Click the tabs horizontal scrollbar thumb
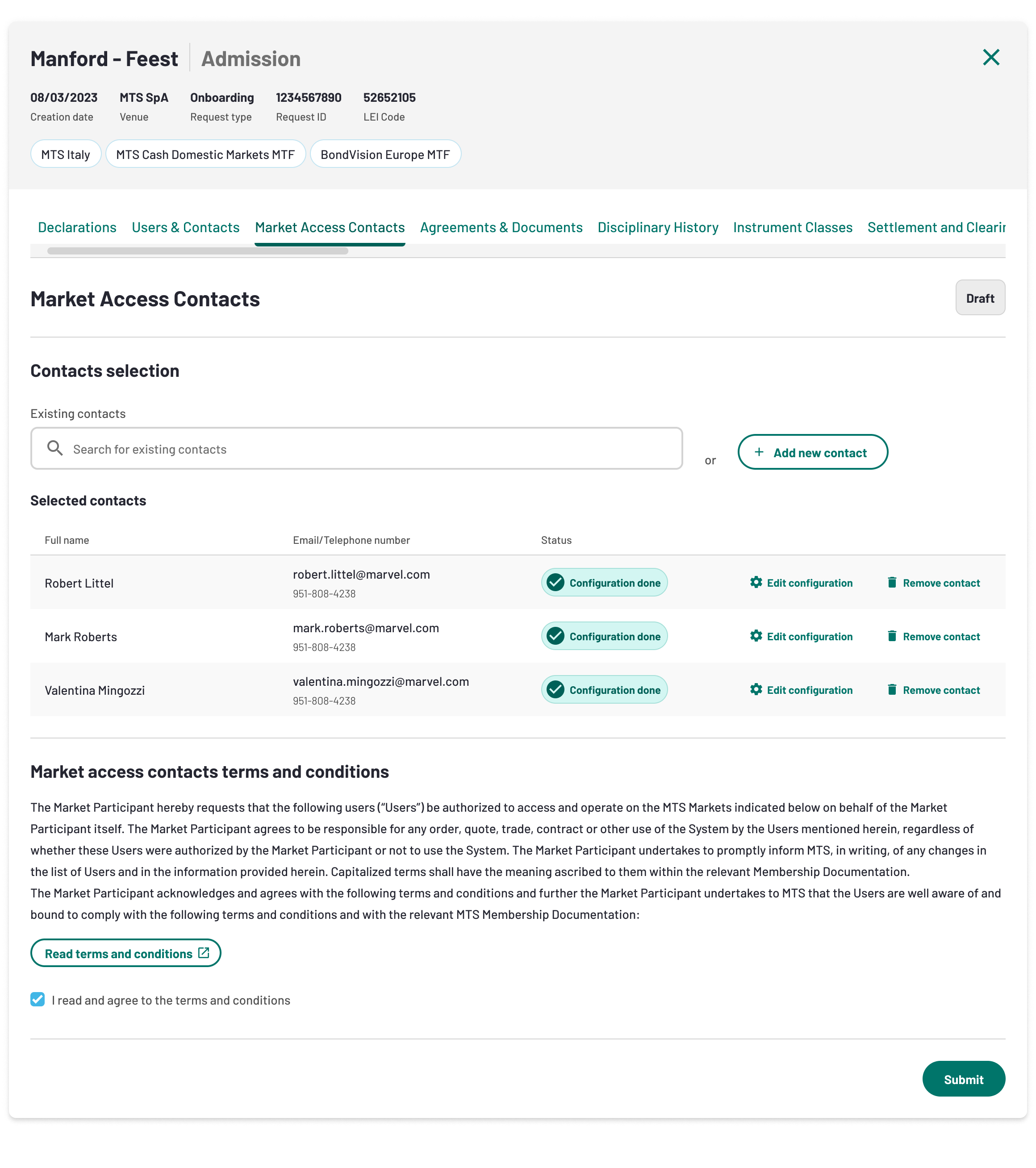This screenshot has height=1168, width=1036. pyautogui.click(x=198, y=251)
